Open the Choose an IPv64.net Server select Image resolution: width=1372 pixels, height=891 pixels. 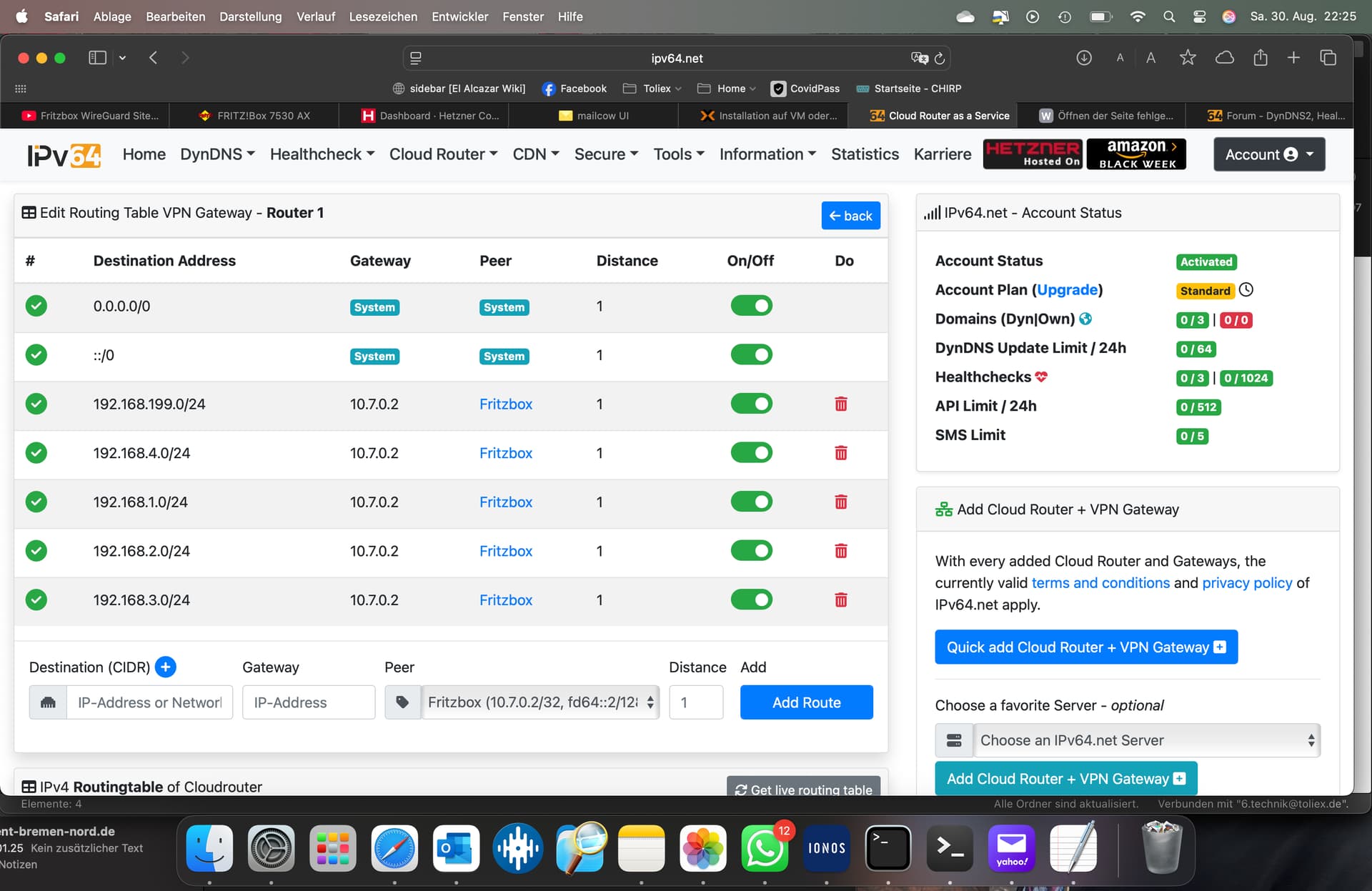[1145, 740]
